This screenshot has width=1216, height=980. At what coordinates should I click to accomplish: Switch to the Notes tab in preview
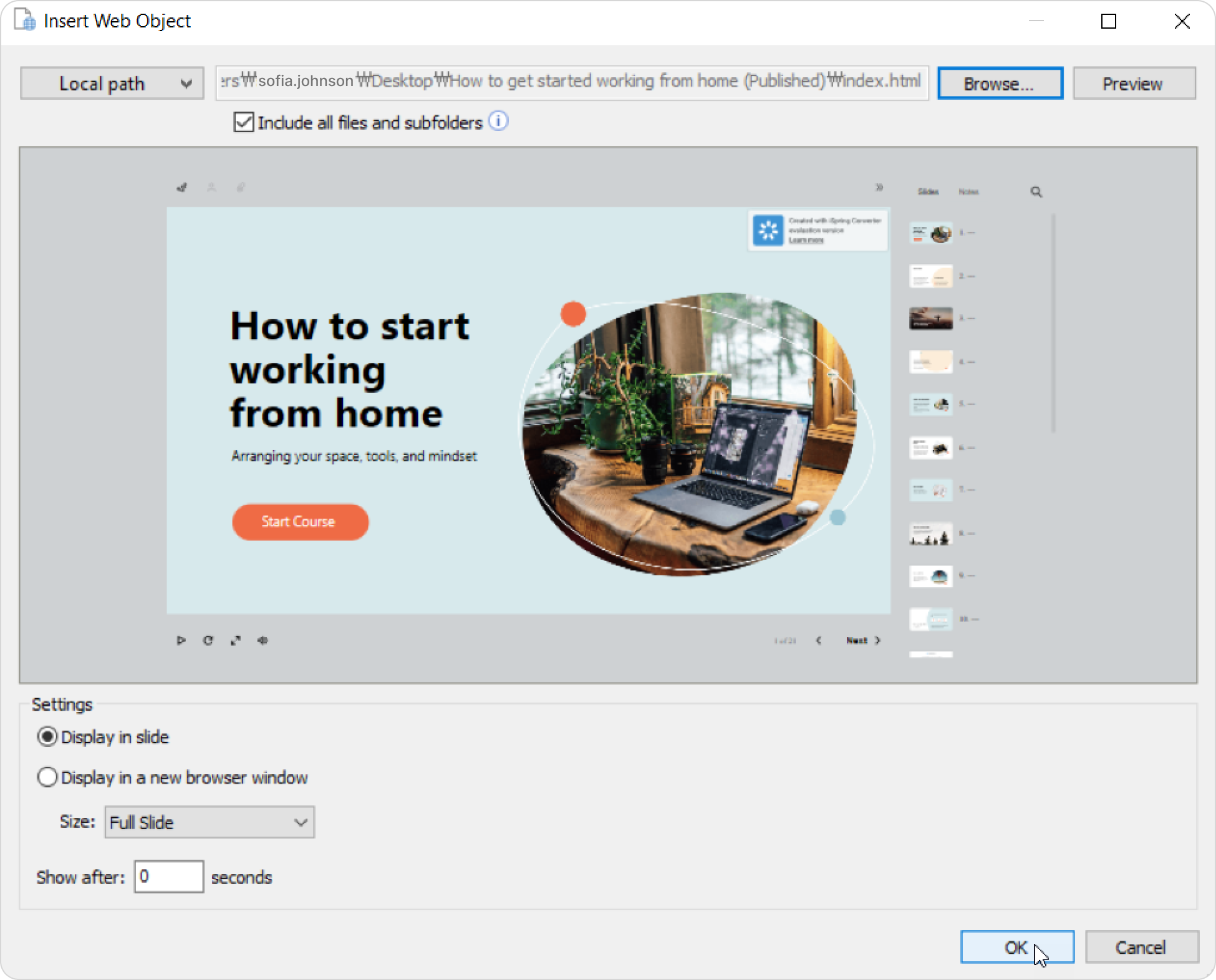coord(968,192)
